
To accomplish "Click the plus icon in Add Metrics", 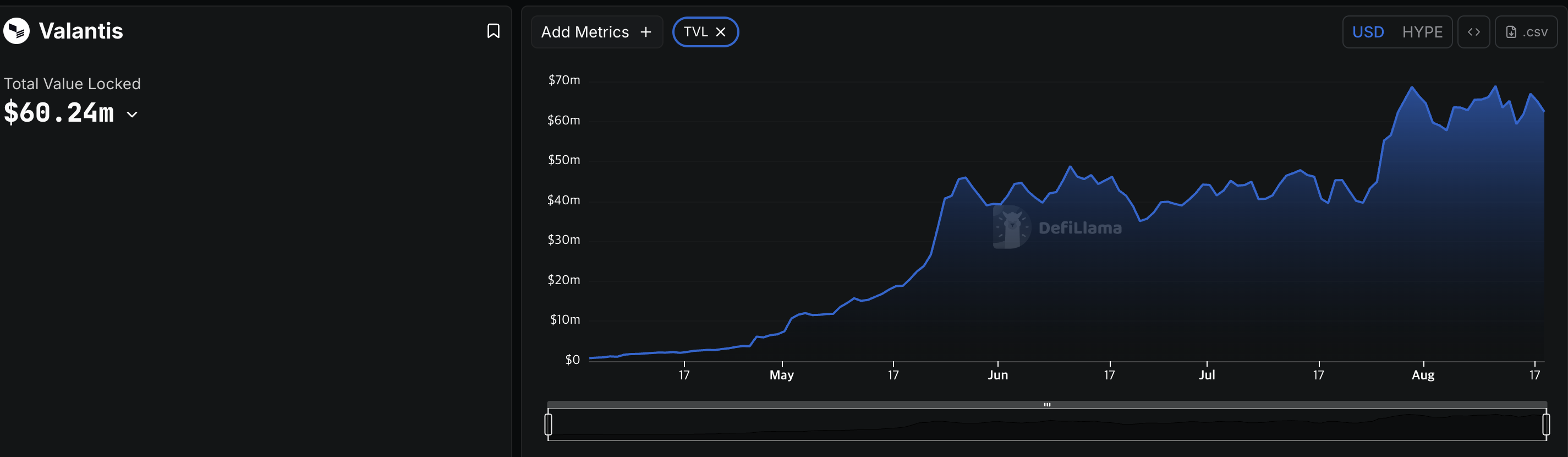I will coord(646,32).
